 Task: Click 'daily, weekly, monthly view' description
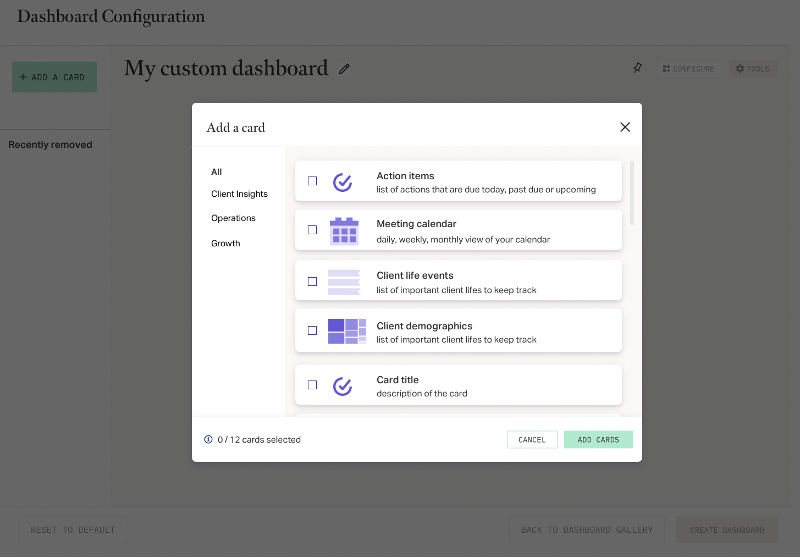[x=463, y=240]
